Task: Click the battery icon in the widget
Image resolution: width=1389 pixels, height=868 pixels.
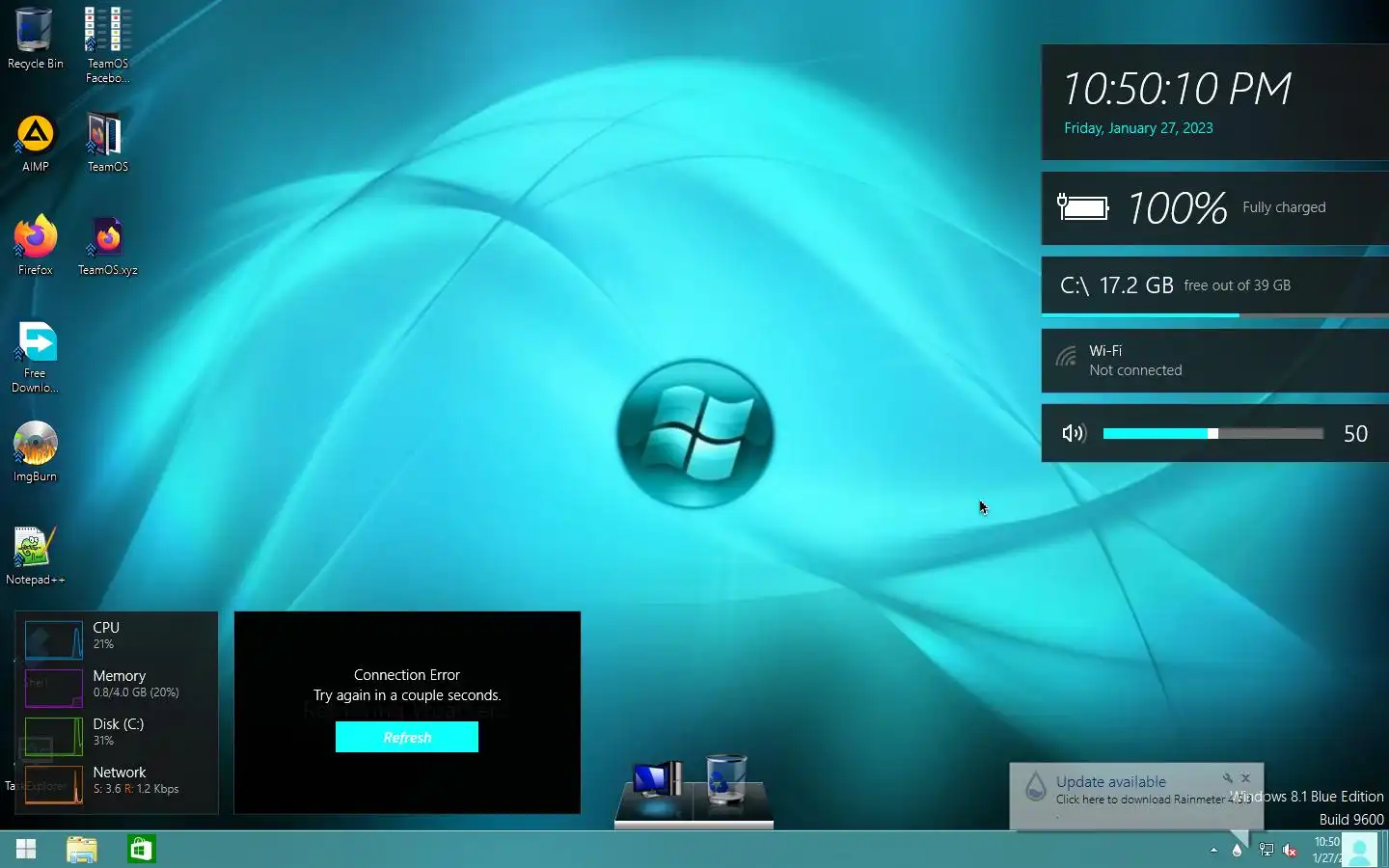Action: click(1082, 207)
